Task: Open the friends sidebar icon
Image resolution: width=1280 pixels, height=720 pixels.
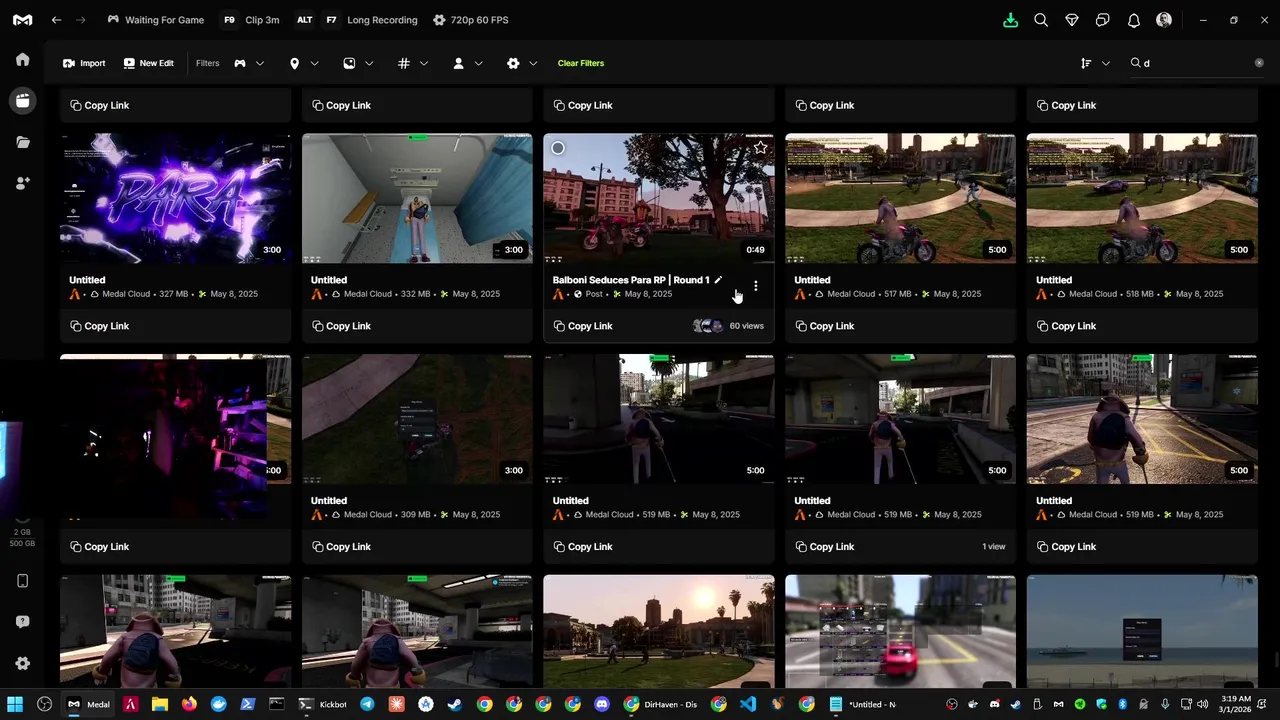Action: coord(23,183)
